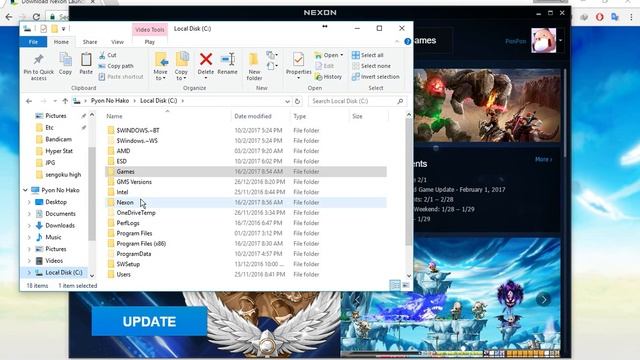Click the Video Tools contextual tab
Screen dimensions: 640x360
pyautogui.click(x=149, y=29)
